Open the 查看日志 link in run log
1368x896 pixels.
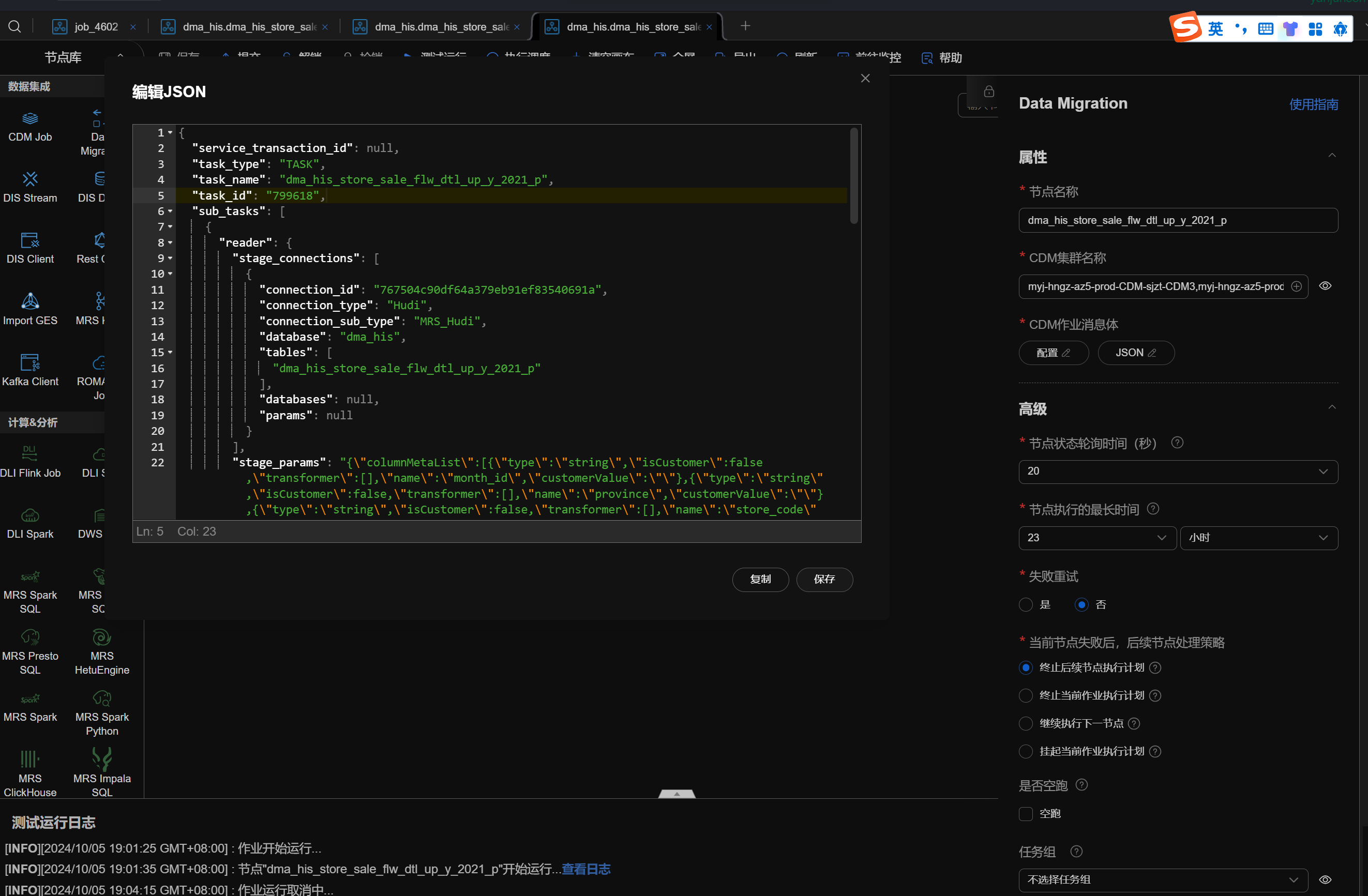point(585,869)
